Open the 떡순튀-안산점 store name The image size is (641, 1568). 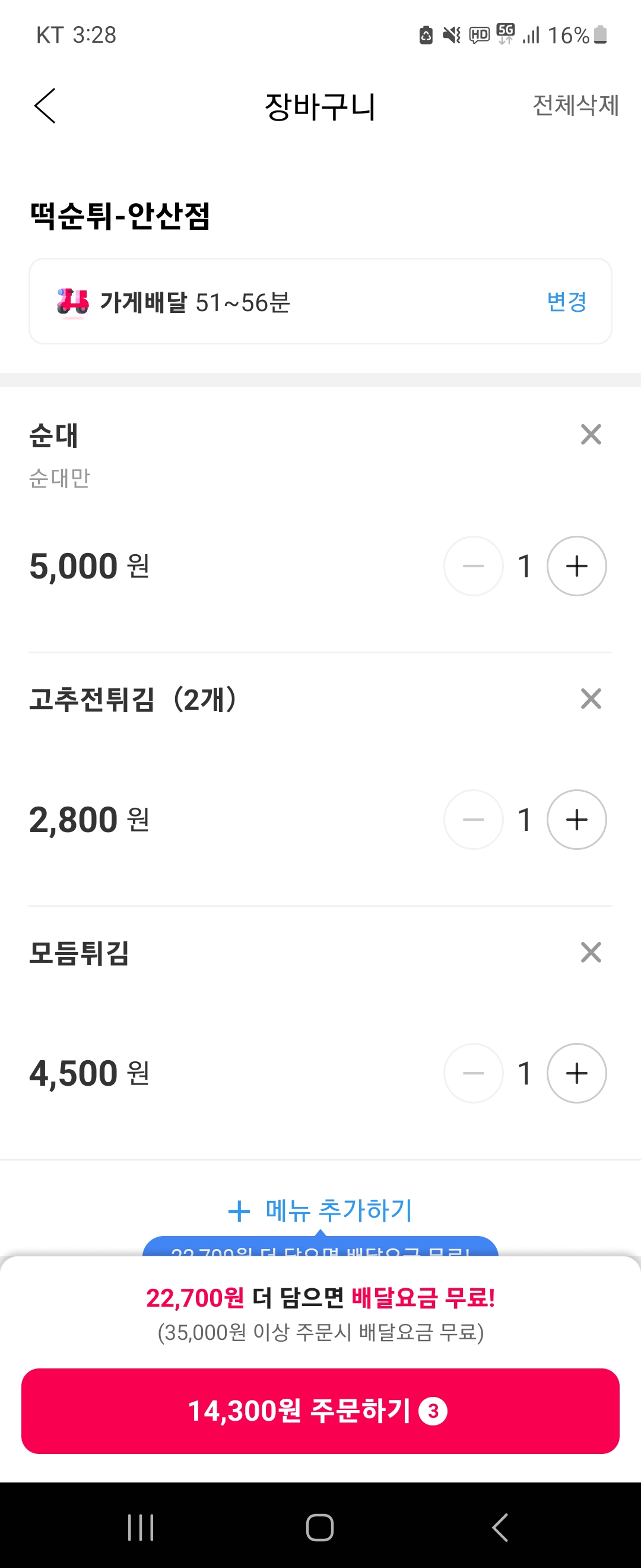tap(120, 216)
